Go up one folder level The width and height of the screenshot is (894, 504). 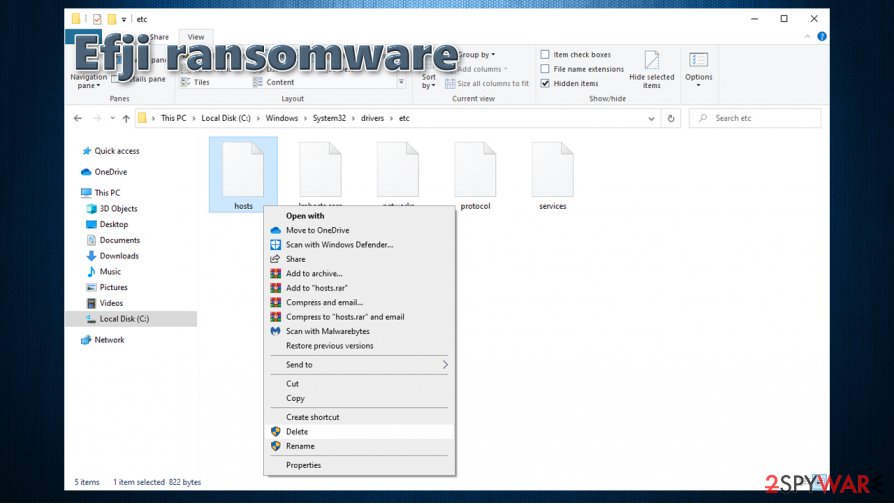126,119
